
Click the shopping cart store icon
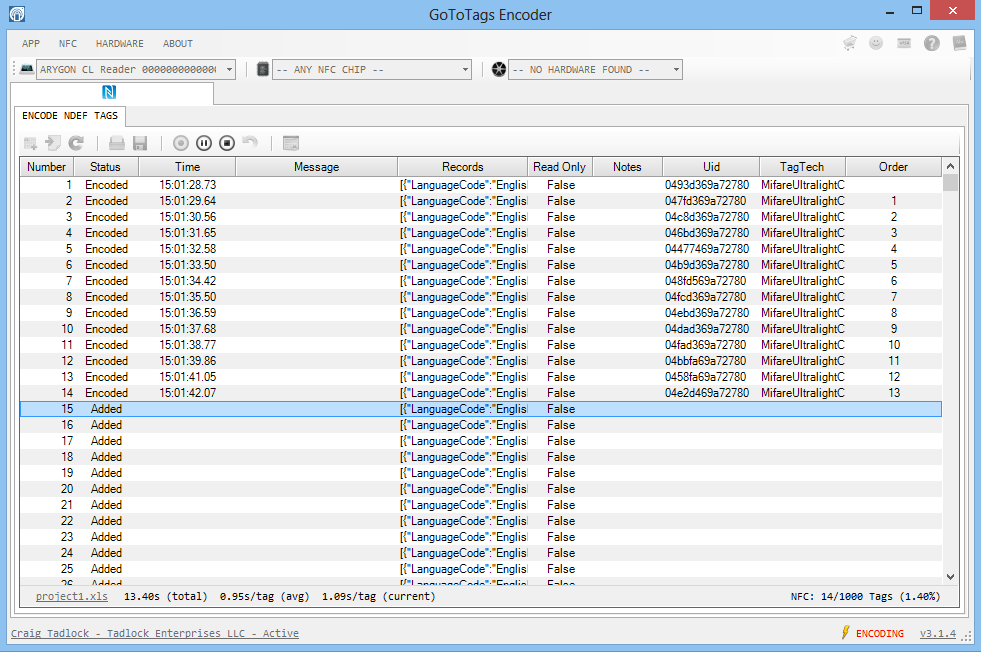click(x=850, y=43)
